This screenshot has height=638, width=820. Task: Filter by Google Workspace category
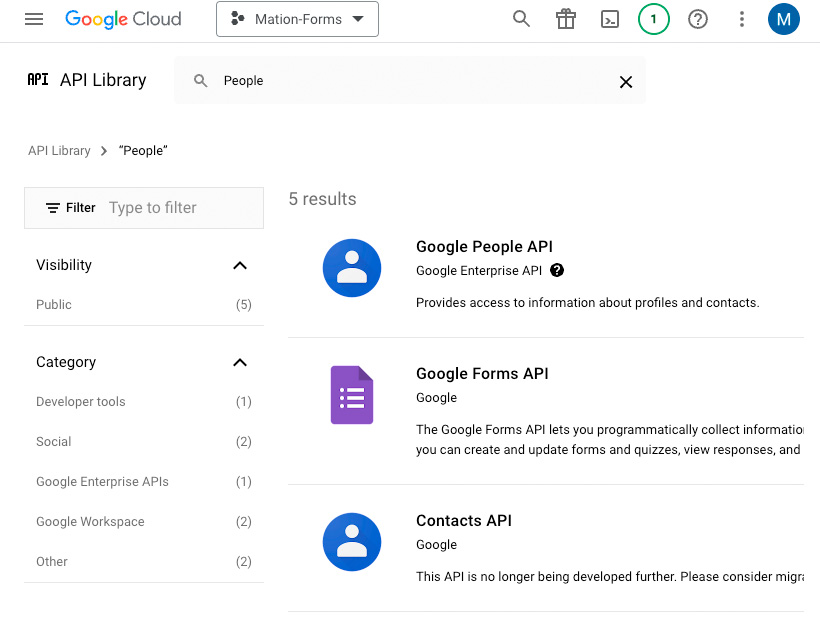144,522
